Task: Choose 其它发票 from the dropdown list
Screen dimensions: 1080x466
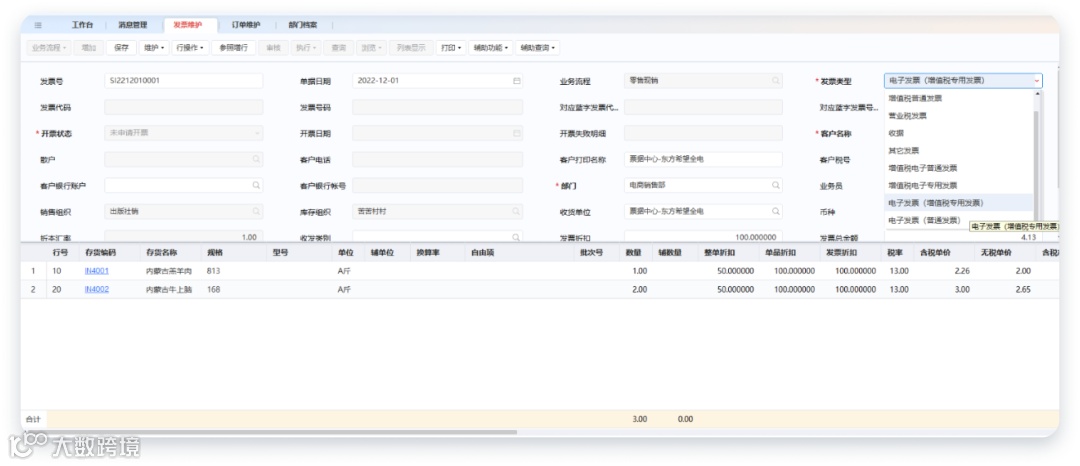Action: pos(959,150)
